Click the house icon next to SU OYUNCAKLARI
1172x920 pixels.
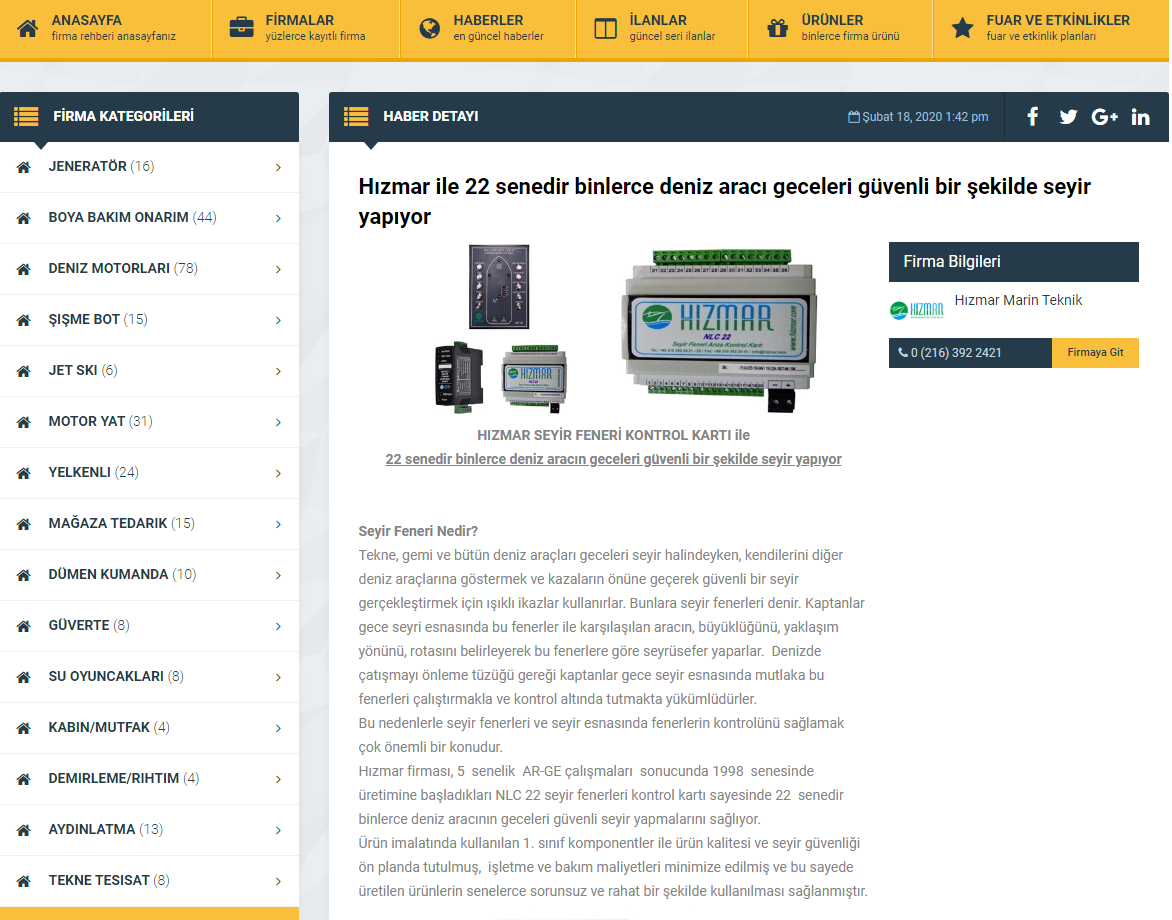pos(24,677)
